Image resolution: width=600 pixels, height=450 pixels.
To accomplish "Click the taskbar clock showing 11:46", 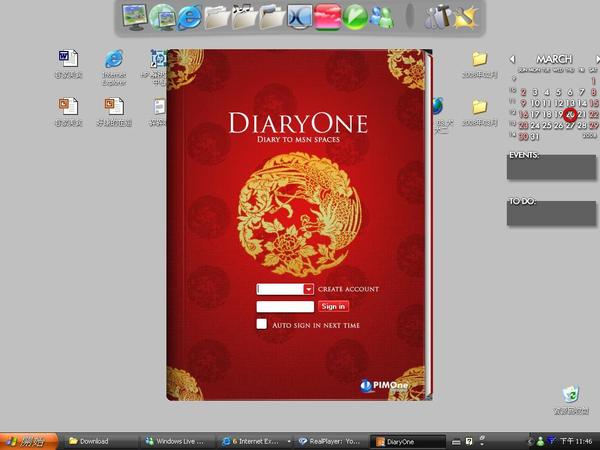I will (577, 441).
